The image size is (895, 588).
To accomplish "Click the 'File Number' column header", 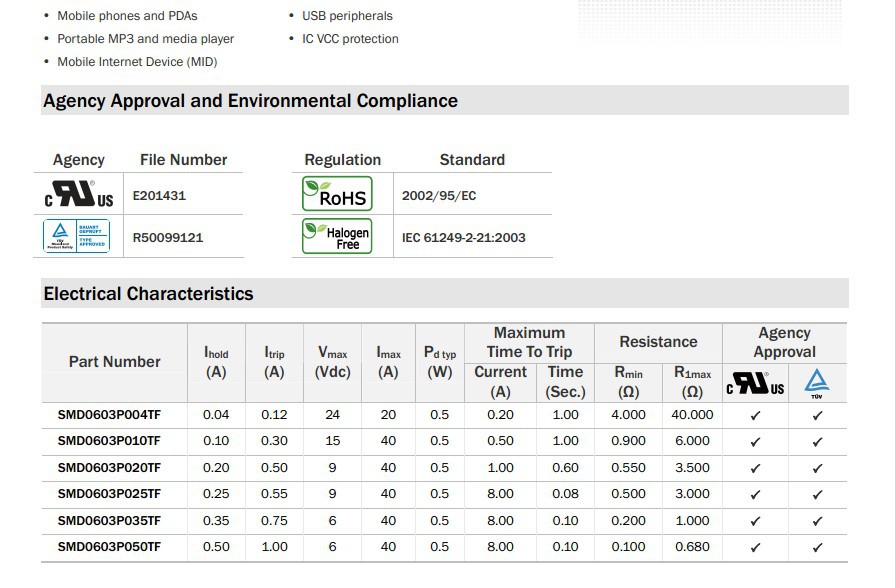I will pyautogui.click(x=183, y=160).
